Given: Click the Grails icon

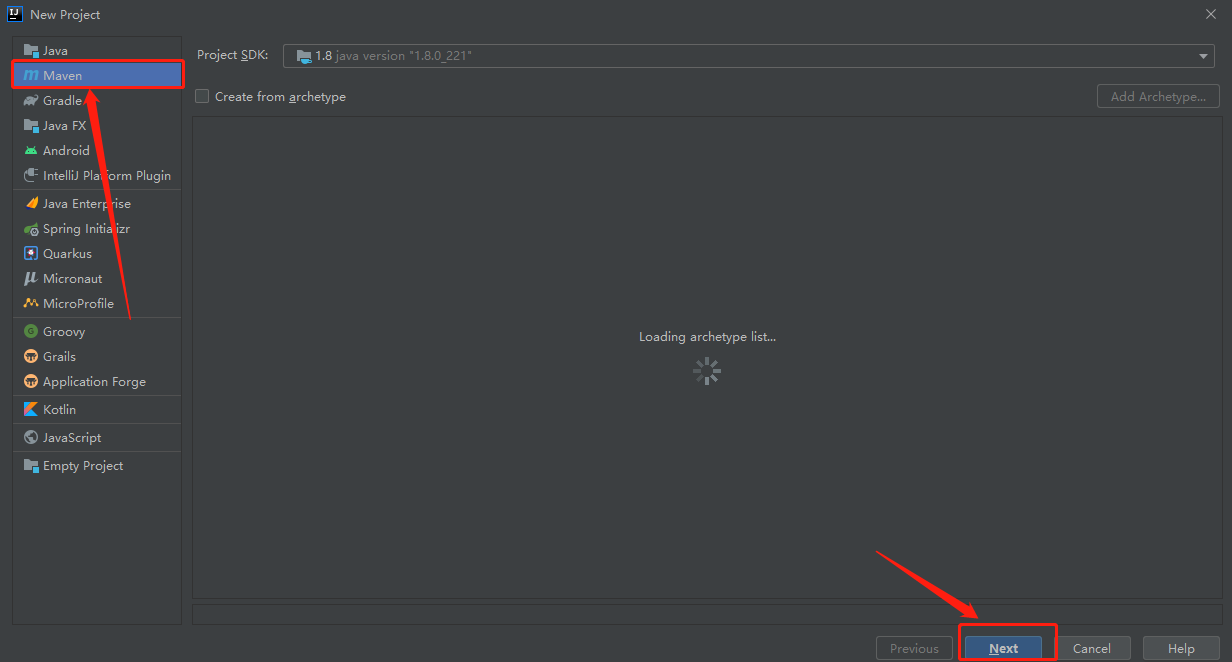Looking at the screenshot, I should point(31,356).
